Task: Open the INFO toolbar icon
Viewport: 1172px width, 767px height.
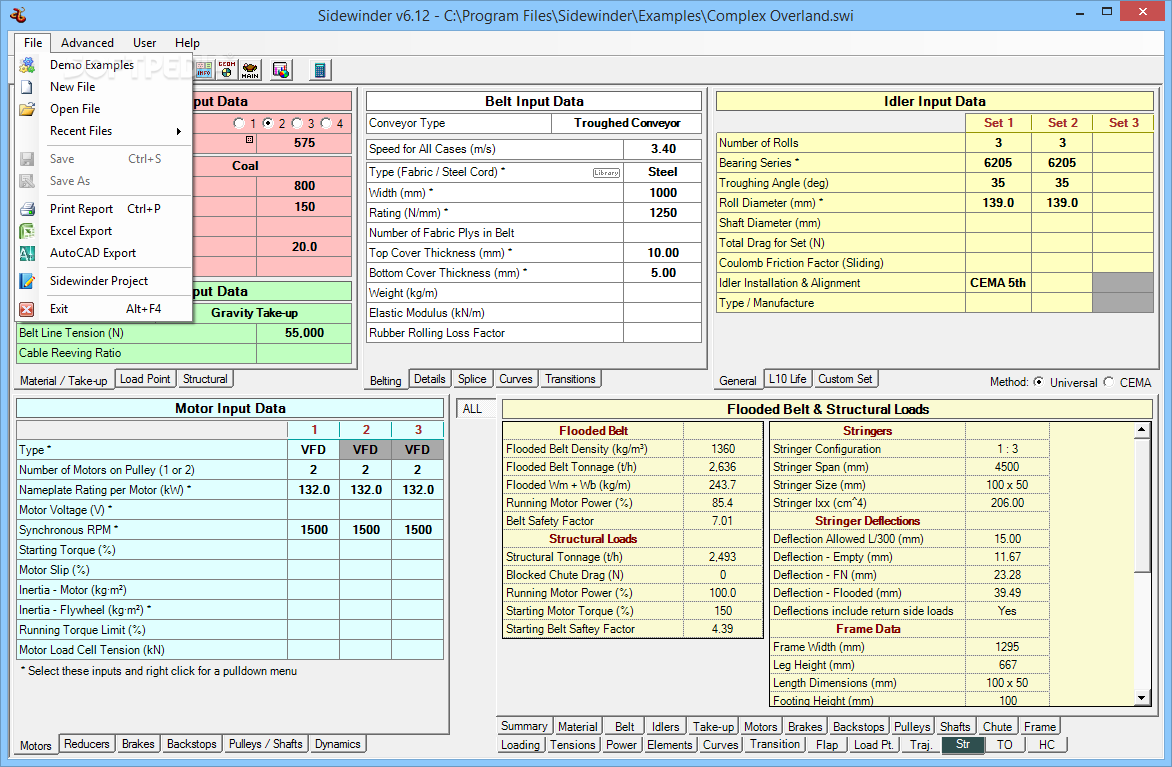Action: pos(204,70)
